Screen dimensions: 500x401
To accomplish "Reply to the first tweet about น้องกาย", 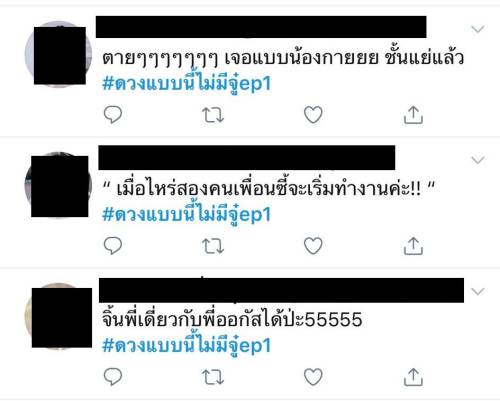I will click(113, 115).
